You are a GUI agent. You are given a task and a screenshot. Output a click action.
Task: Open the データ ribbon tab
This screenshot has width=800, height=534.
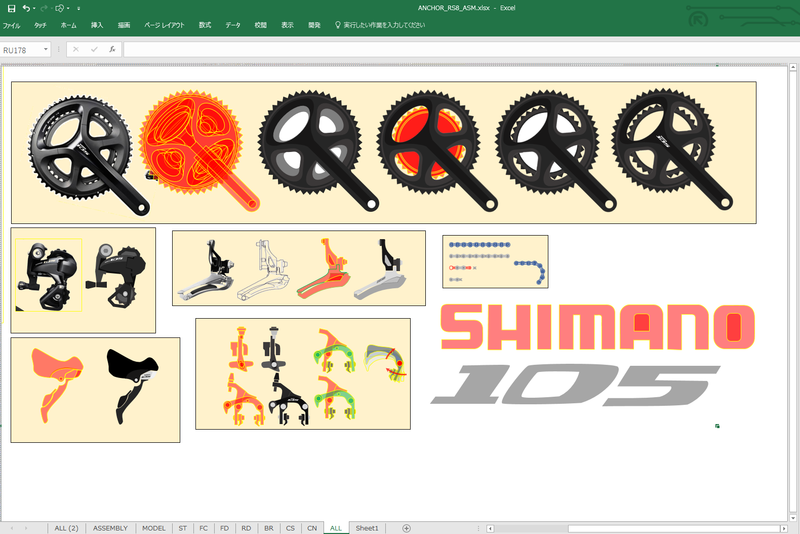coord(233,25)
